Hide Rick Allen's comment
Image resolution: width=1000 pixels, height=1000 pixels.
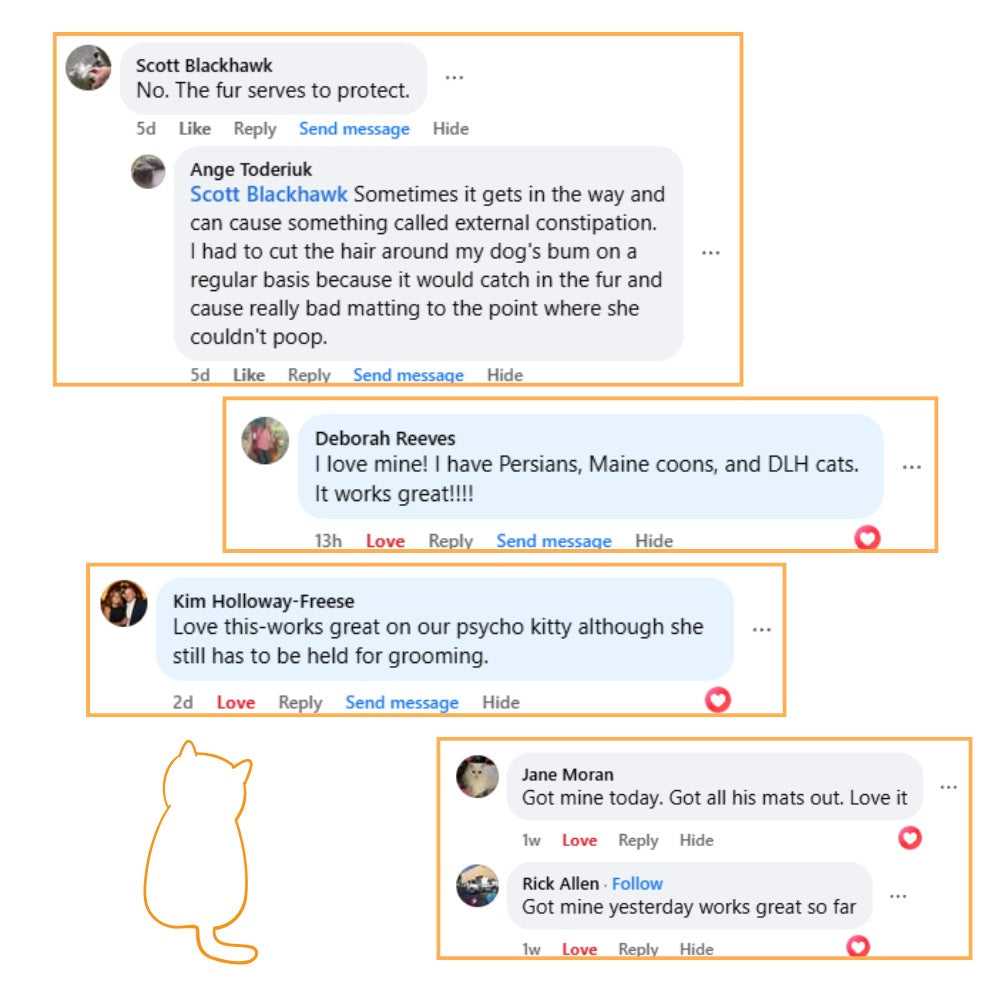click(696, 949)
